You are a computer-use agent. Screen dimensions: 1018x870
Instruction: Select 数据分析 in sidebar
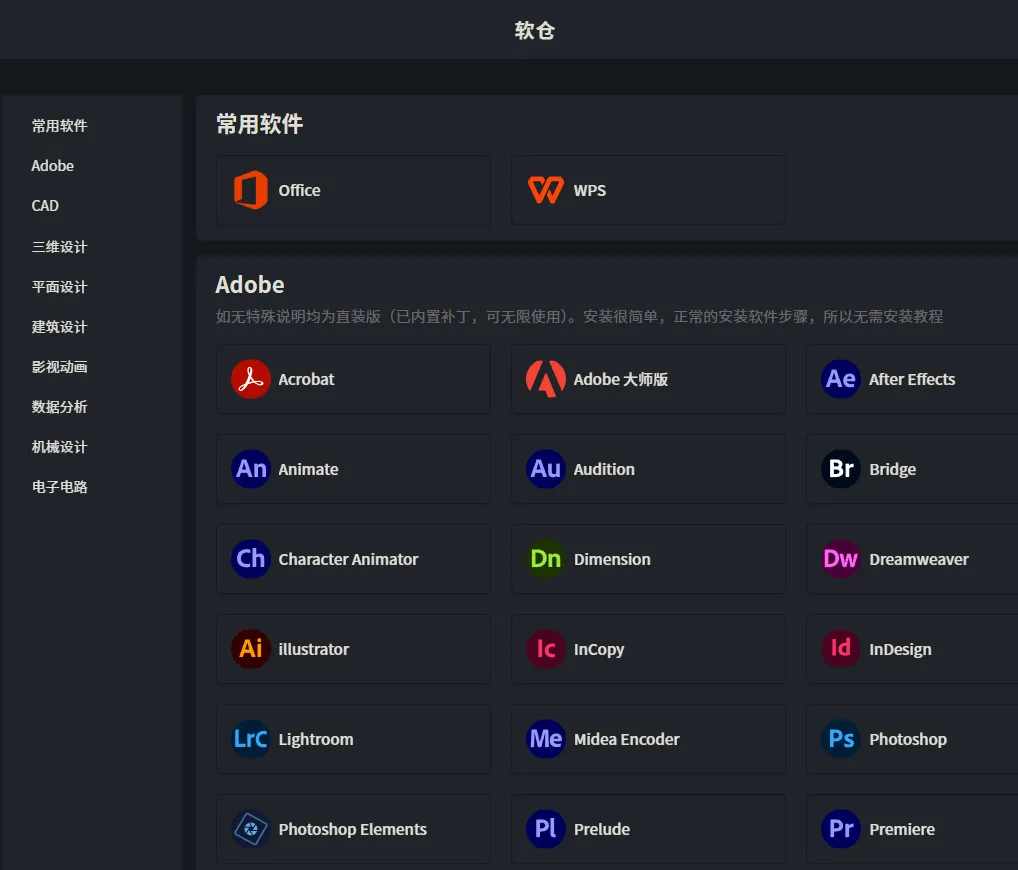click(x=59, y=407)
